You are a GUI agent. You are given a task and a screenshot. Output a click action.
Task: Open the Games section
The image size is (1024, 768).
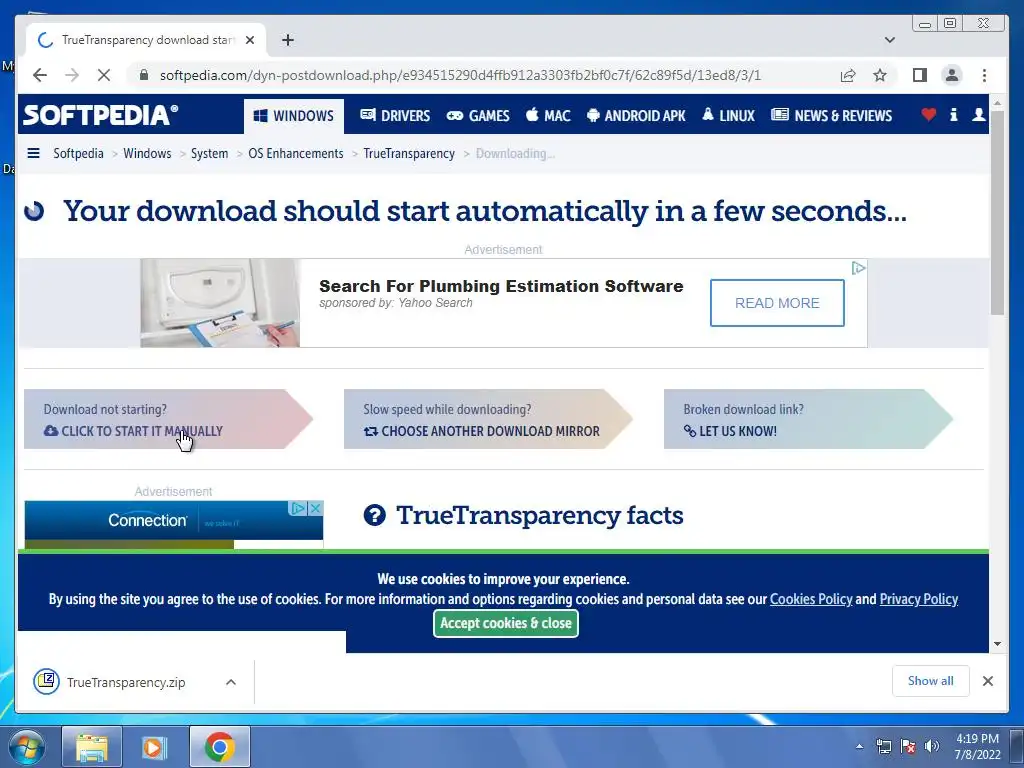[x=478, y=116]
